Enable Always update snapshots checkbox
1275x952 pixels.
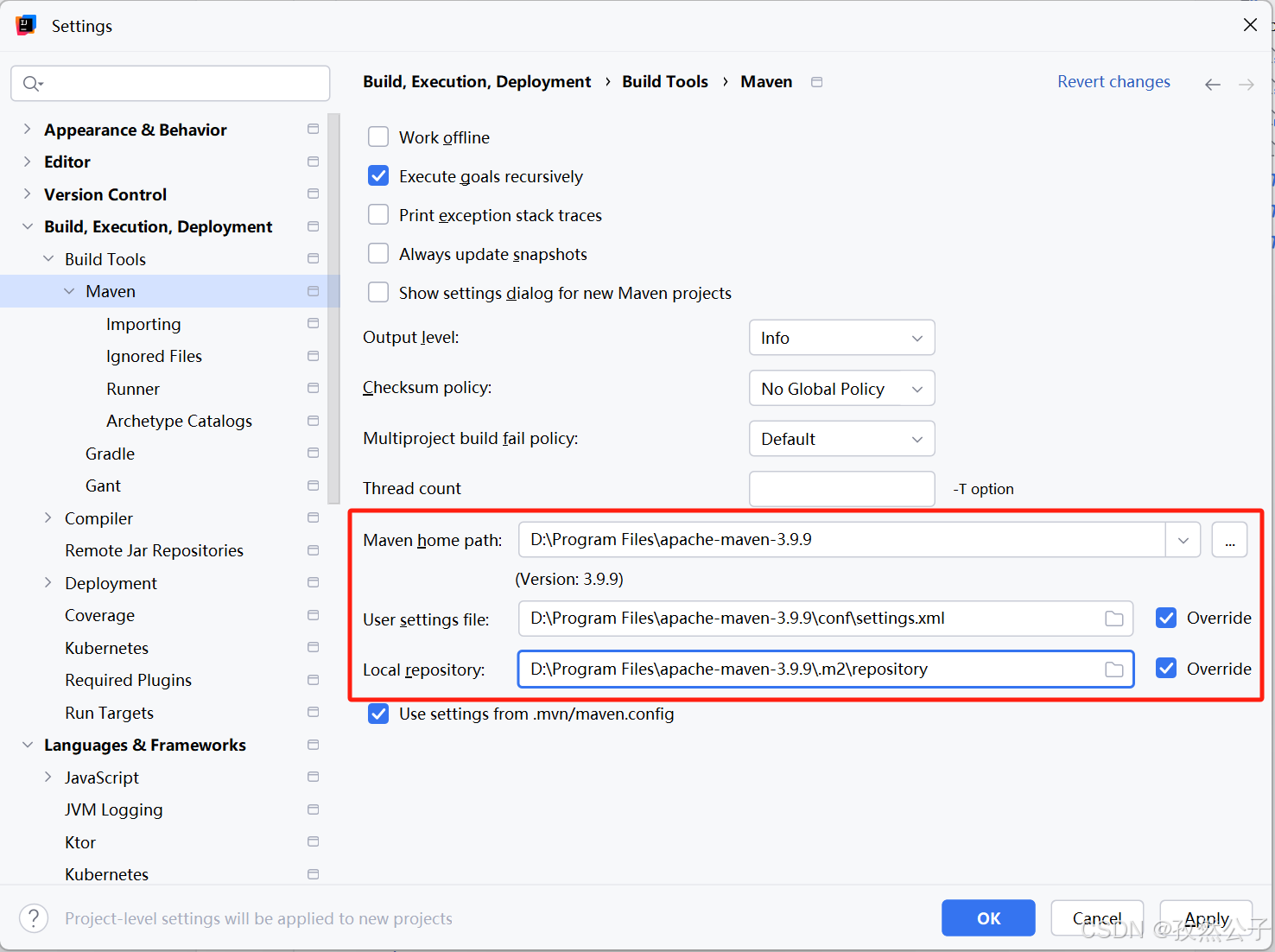[x=378, y=254]
